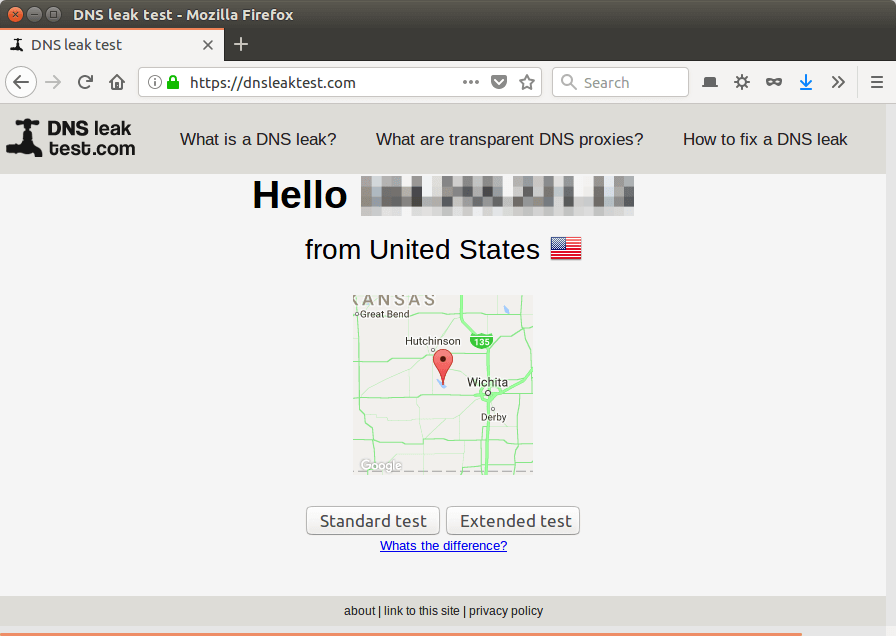Open 'Whats the difference?' link
The width and height of the screenshot is (896, 636).
(x=443, y=546)
